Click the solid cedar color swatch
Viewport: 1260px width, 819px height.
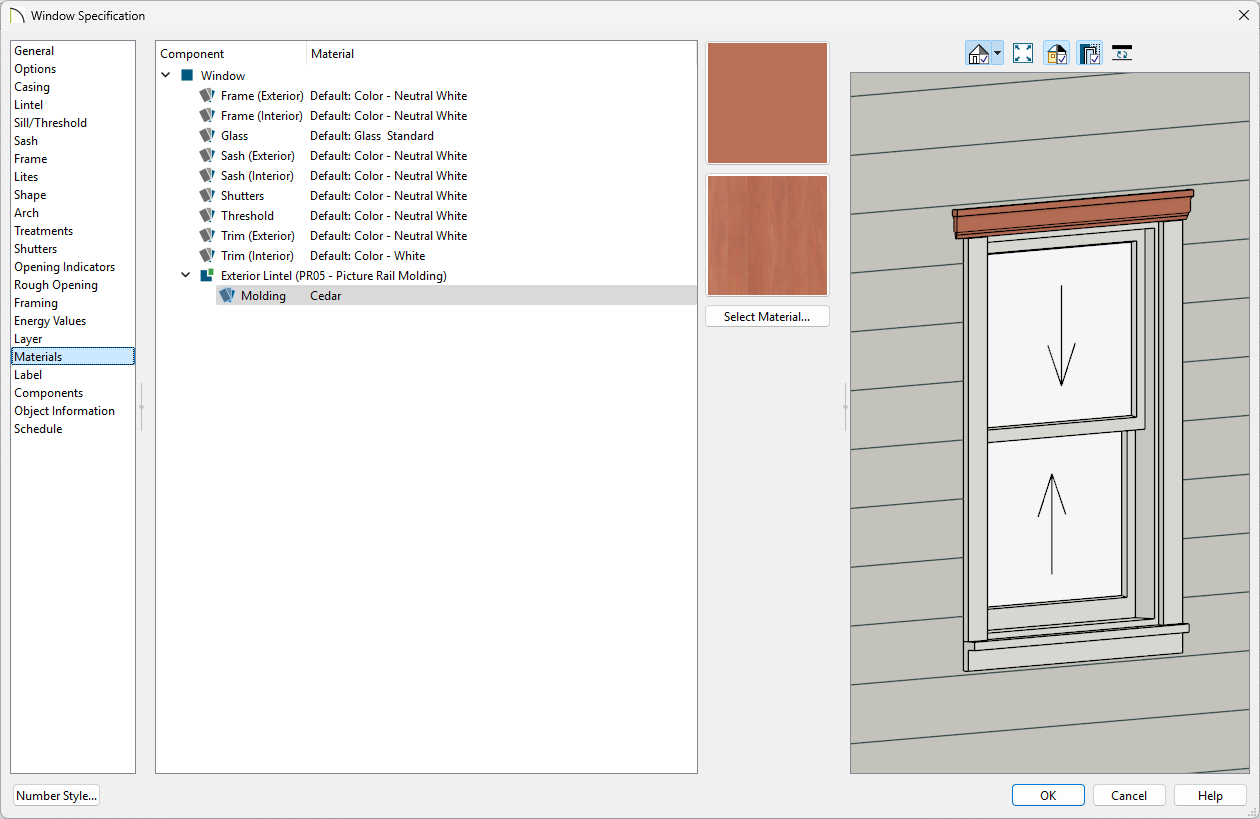coord(767,103)
